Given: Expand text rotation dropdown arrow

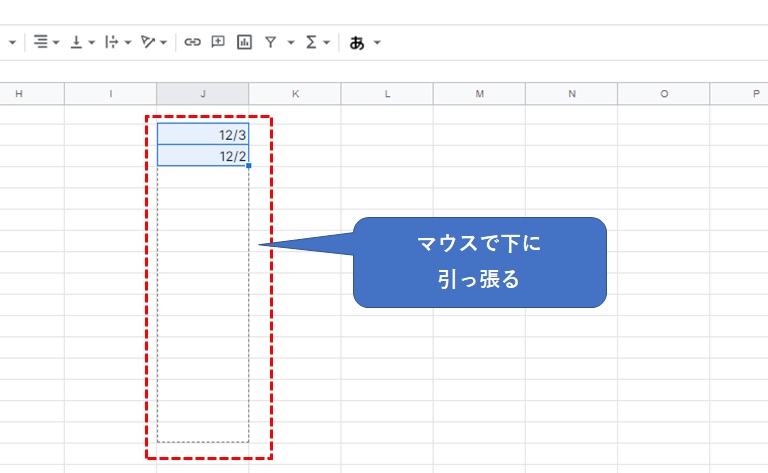Looking at the screenshot, I should coord(164,43).
